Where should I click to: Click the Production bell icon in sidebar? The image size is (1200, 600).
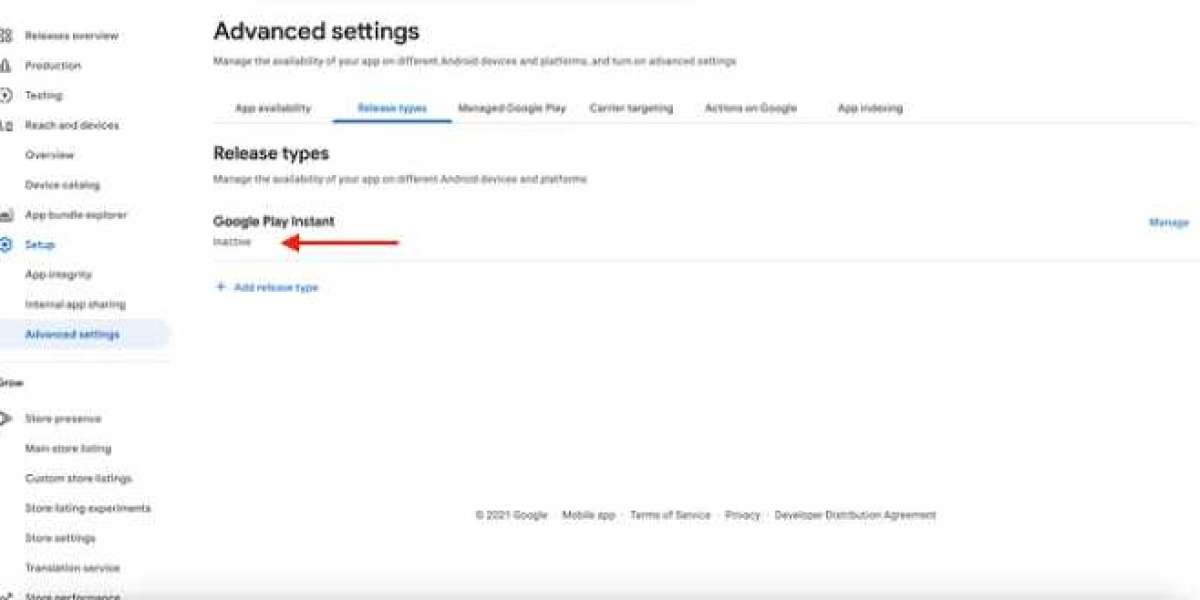(6, 66)
